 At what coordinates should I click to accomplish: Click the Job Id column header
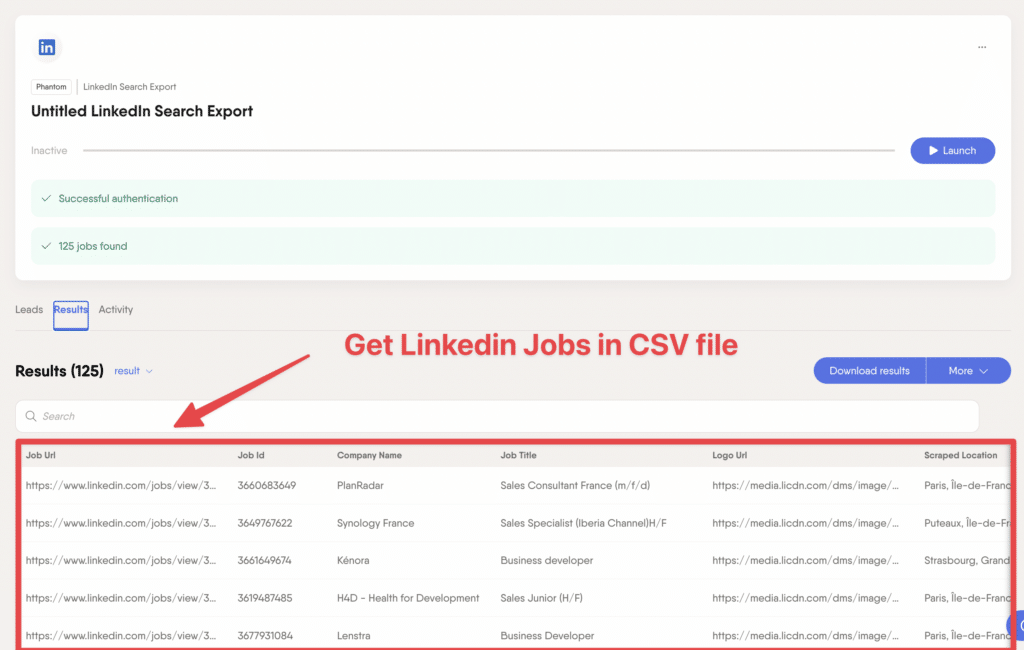point(251,455)
